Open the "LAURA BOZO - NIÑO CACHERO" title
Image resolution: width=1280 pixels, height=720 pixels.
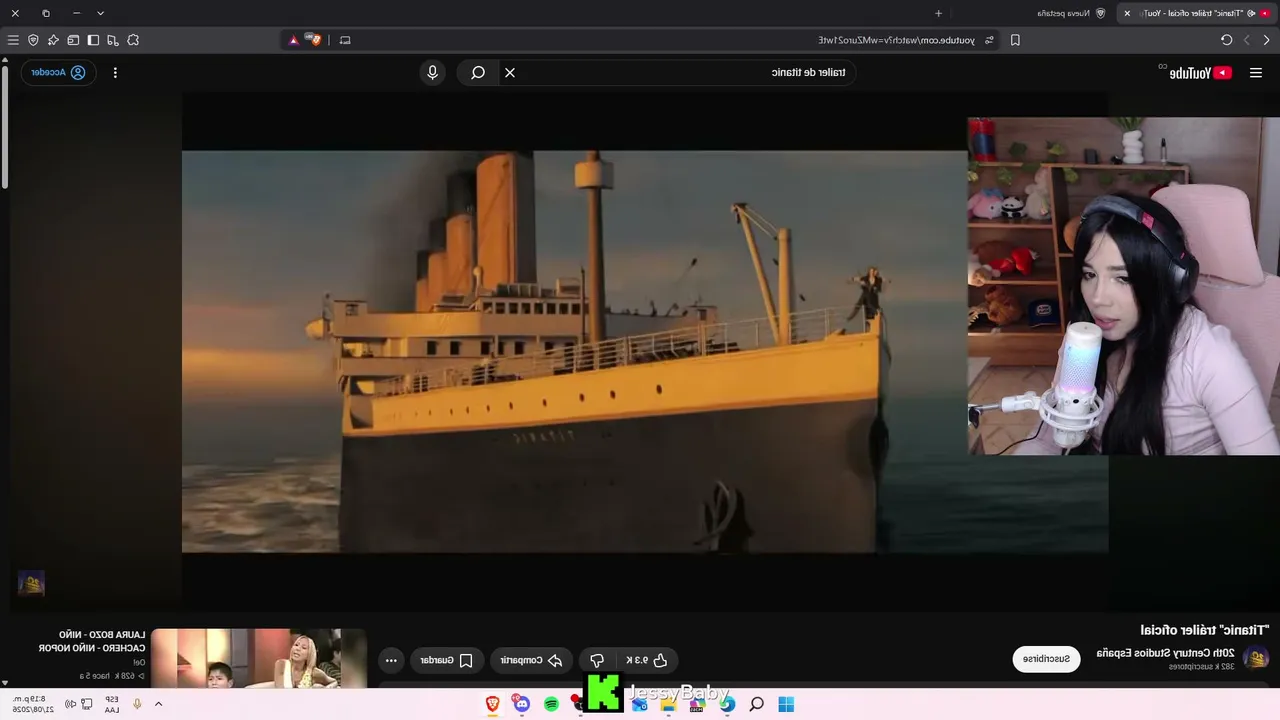pyautogui.click(x=92, y=641)
